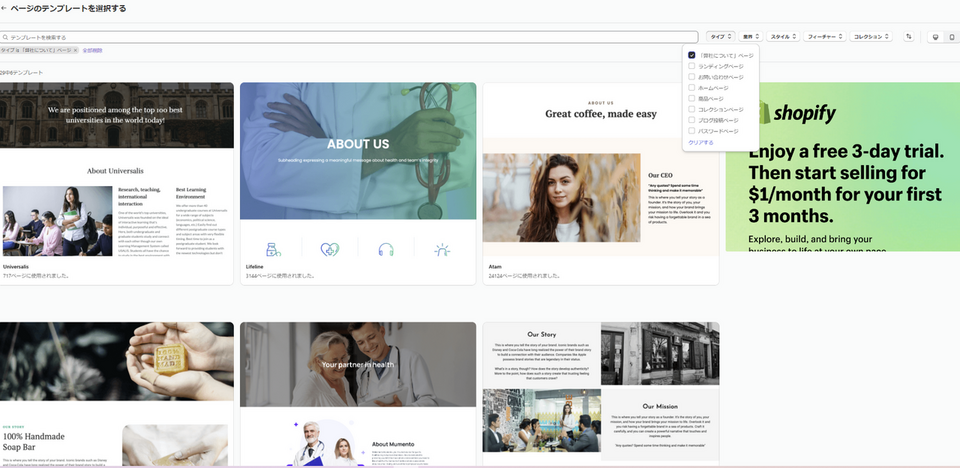Select the Universalis template preview
Image resolution: width=960 pixels, height=468 pixels.
point(116,170)
